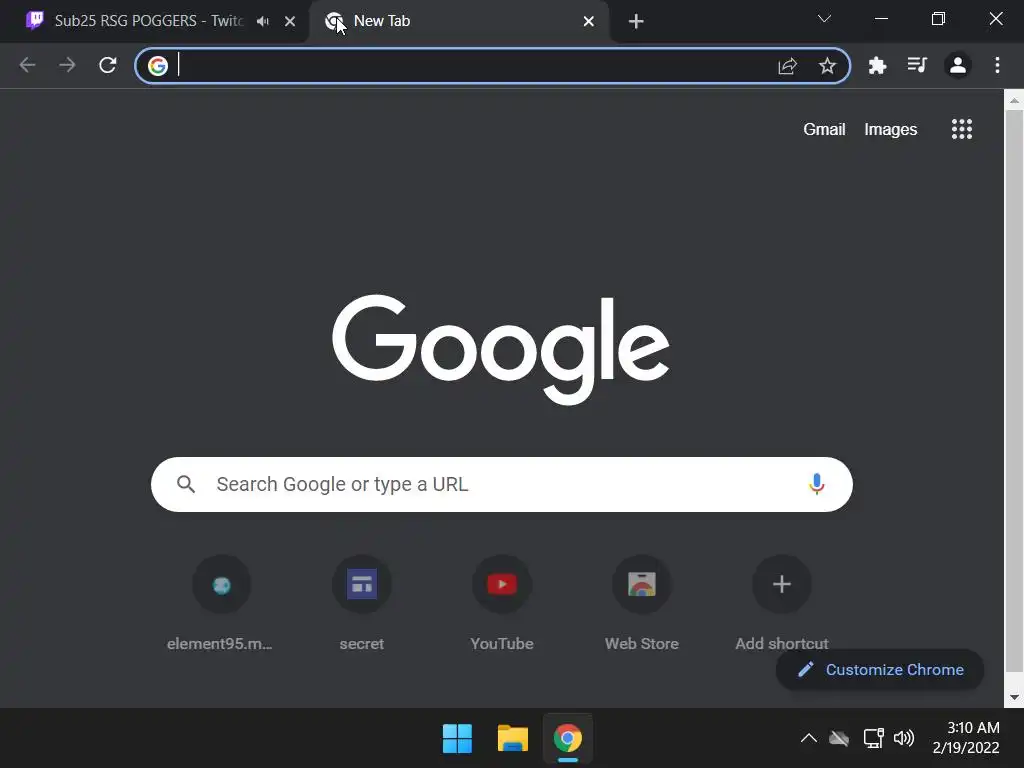The width and height of the screenshot is (1024, 768).
Task: Reload the current page
Action: tap(108, 65)
